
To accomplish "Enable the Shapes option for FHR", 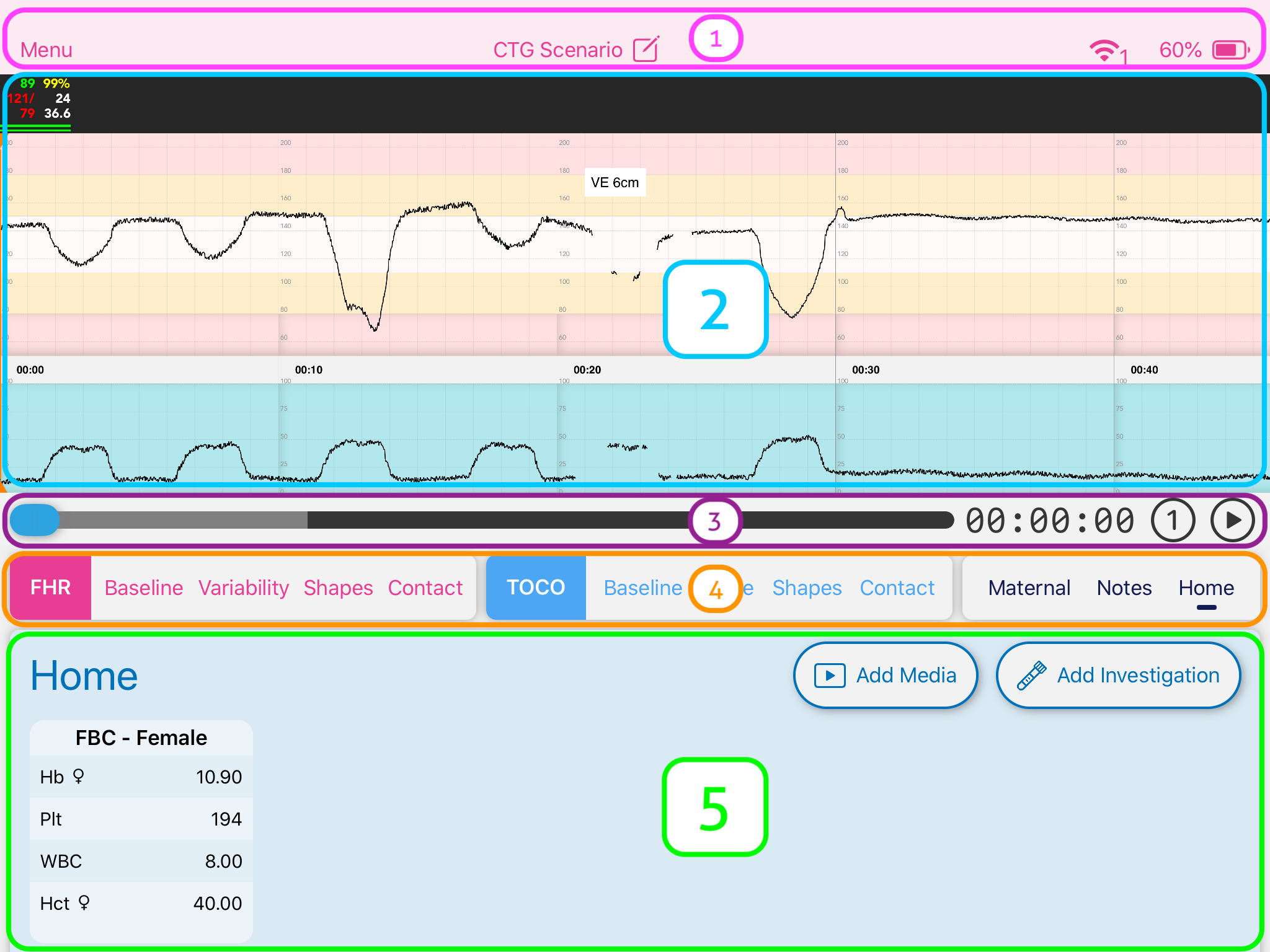I will point(338,588).
